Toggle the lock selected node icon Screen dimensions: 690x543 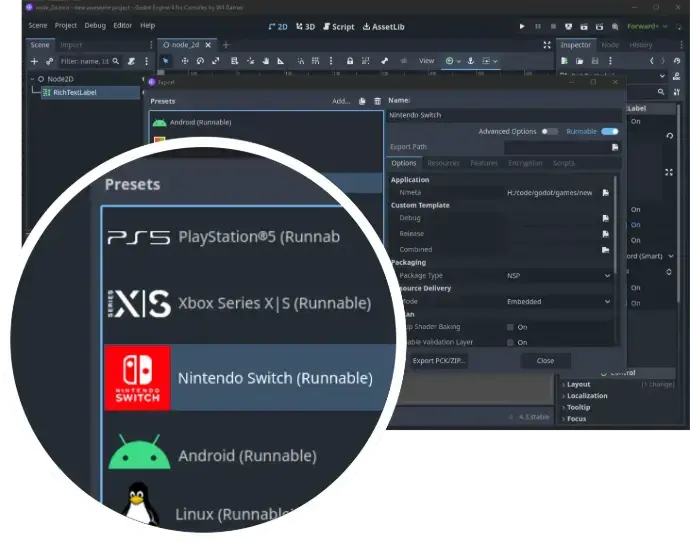pos(350,61)
